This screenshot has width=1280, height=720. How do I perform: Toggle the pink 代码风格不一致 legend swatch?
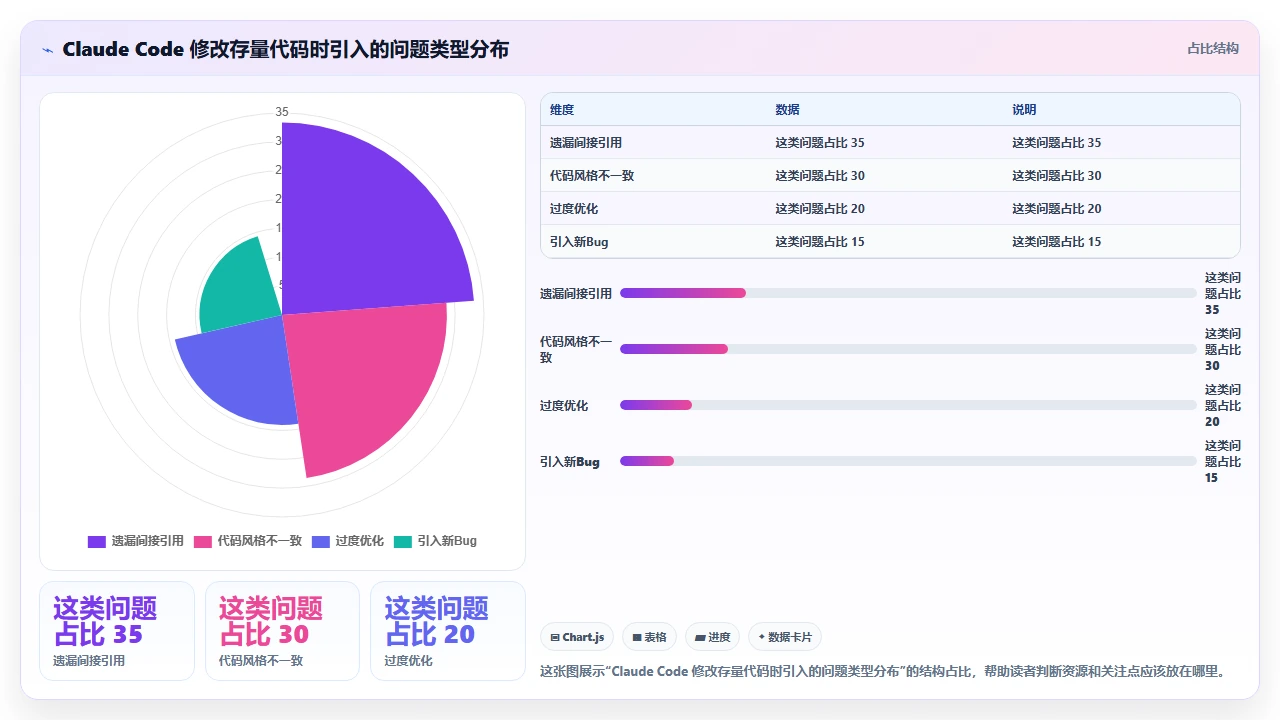click(x=203, y=541)
